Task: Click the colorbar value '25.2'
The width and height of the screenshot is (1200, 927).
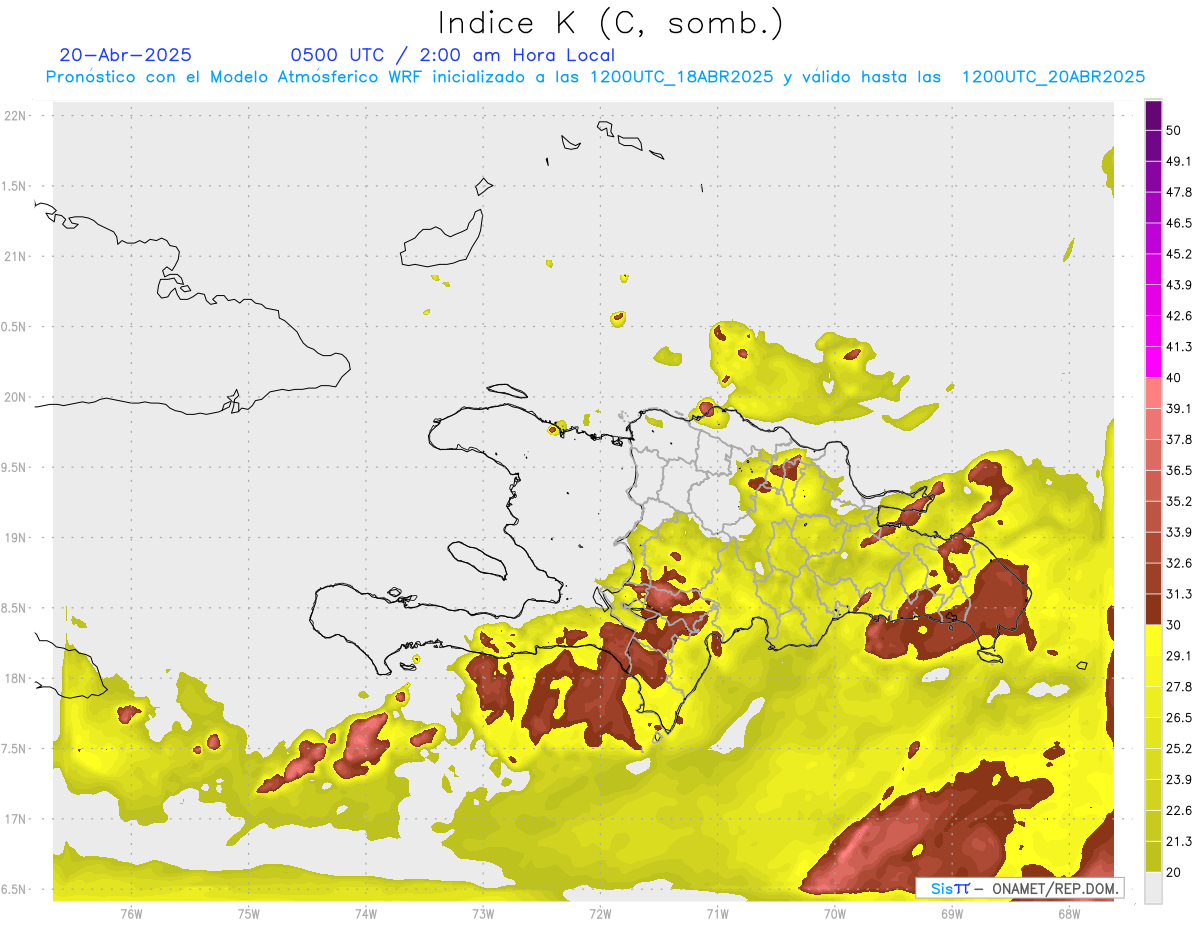Action: (1179, 749)
